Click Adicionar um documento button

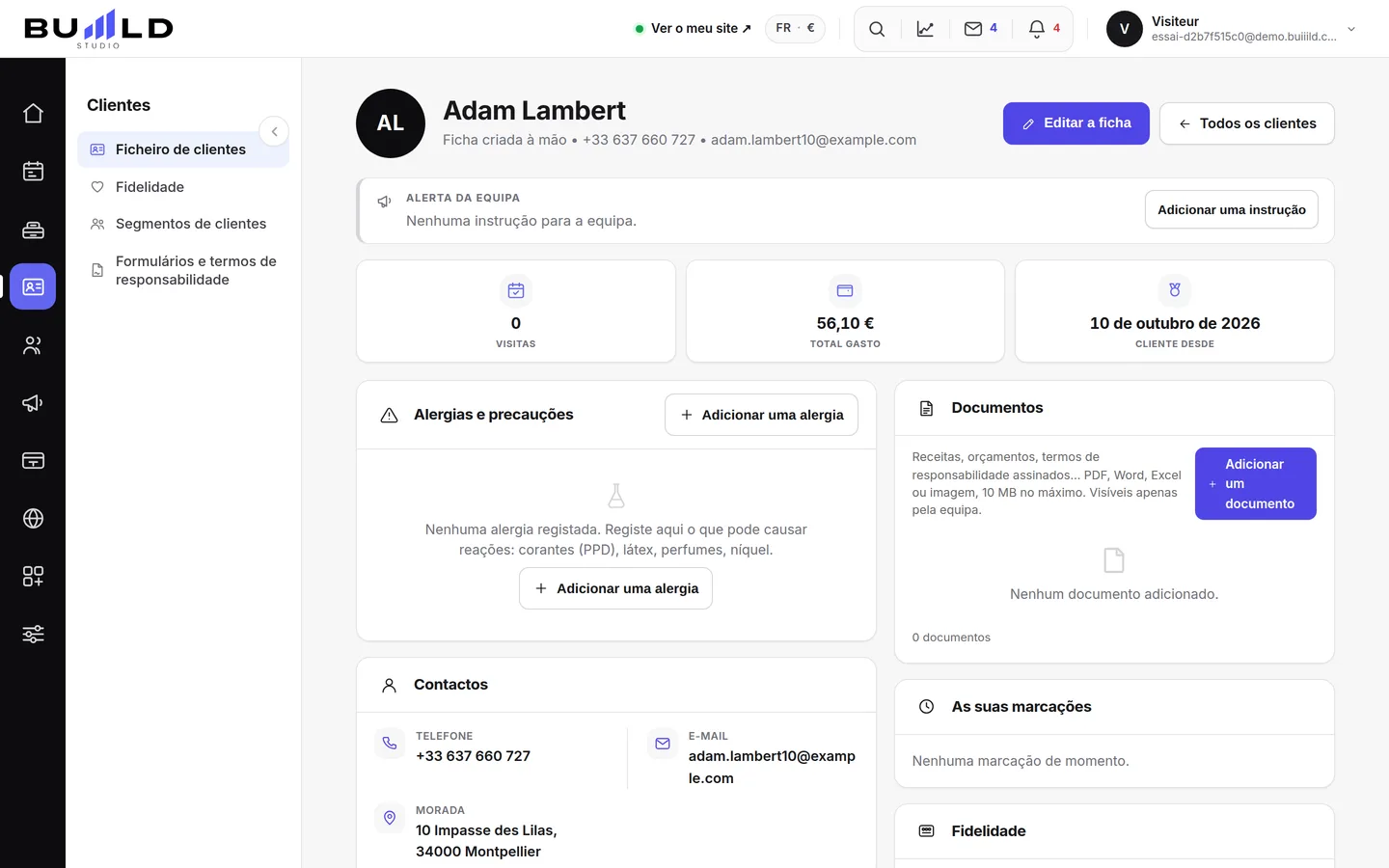(1256, 484)
